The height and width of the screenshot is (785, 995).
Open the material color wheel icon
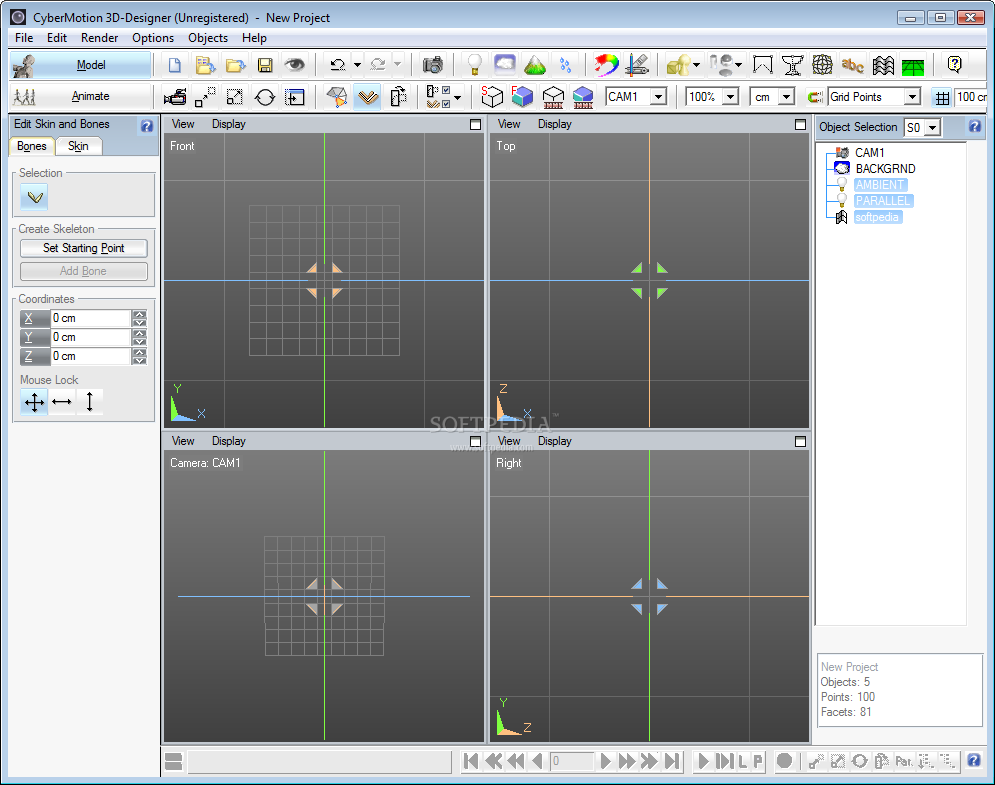tap(606, 65)
